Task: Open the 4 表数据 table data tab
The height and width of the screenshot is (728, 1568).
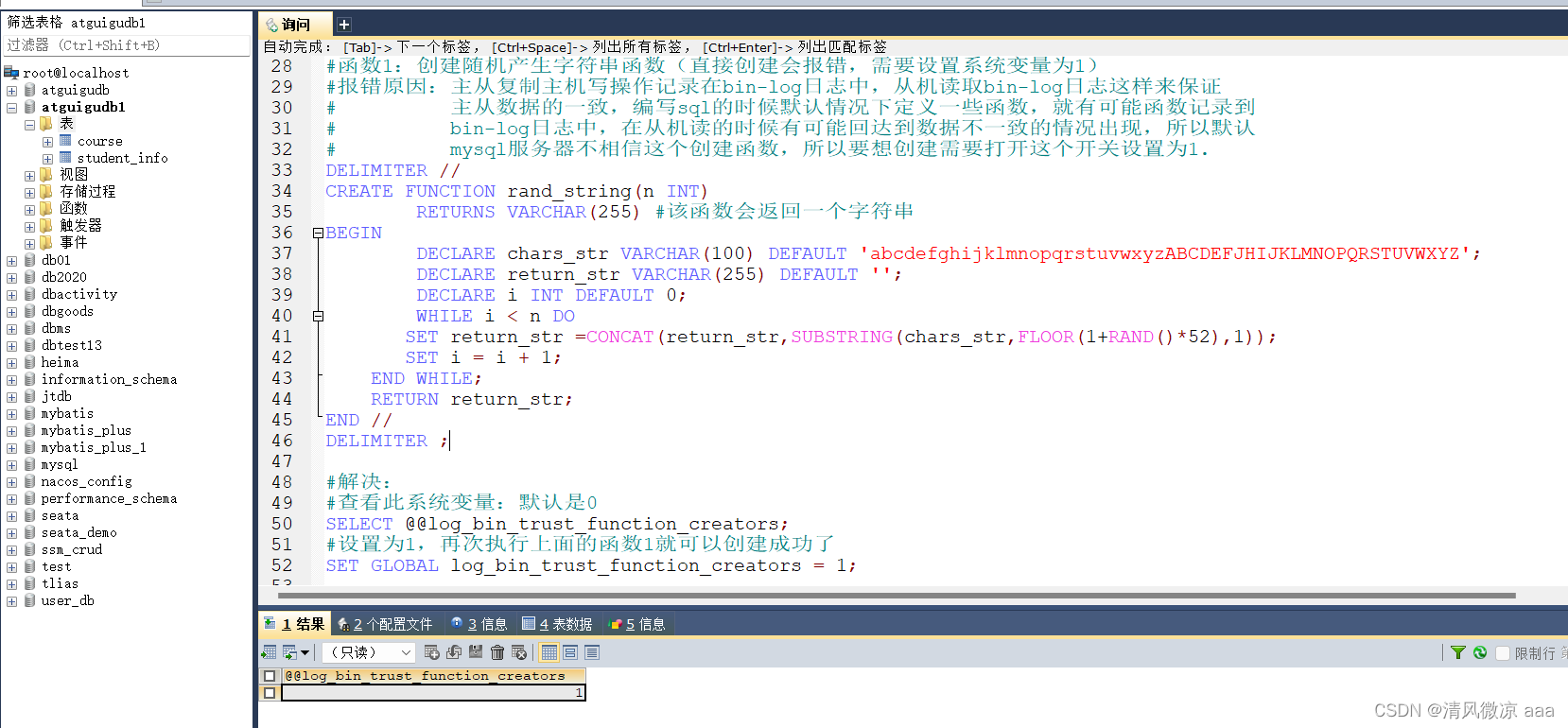Action: point(557,624)
